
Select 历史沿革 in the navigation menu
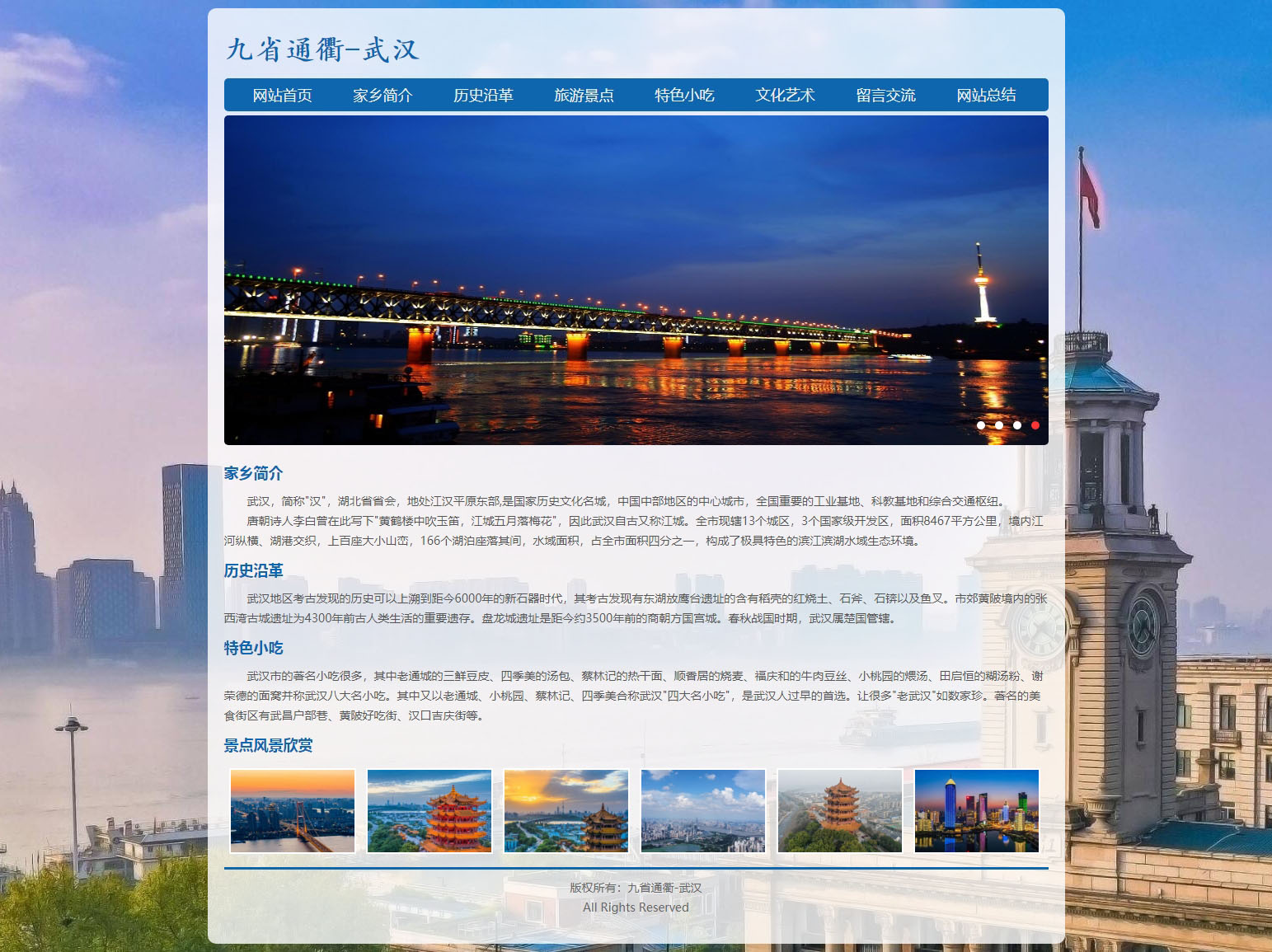click(483, 95)
